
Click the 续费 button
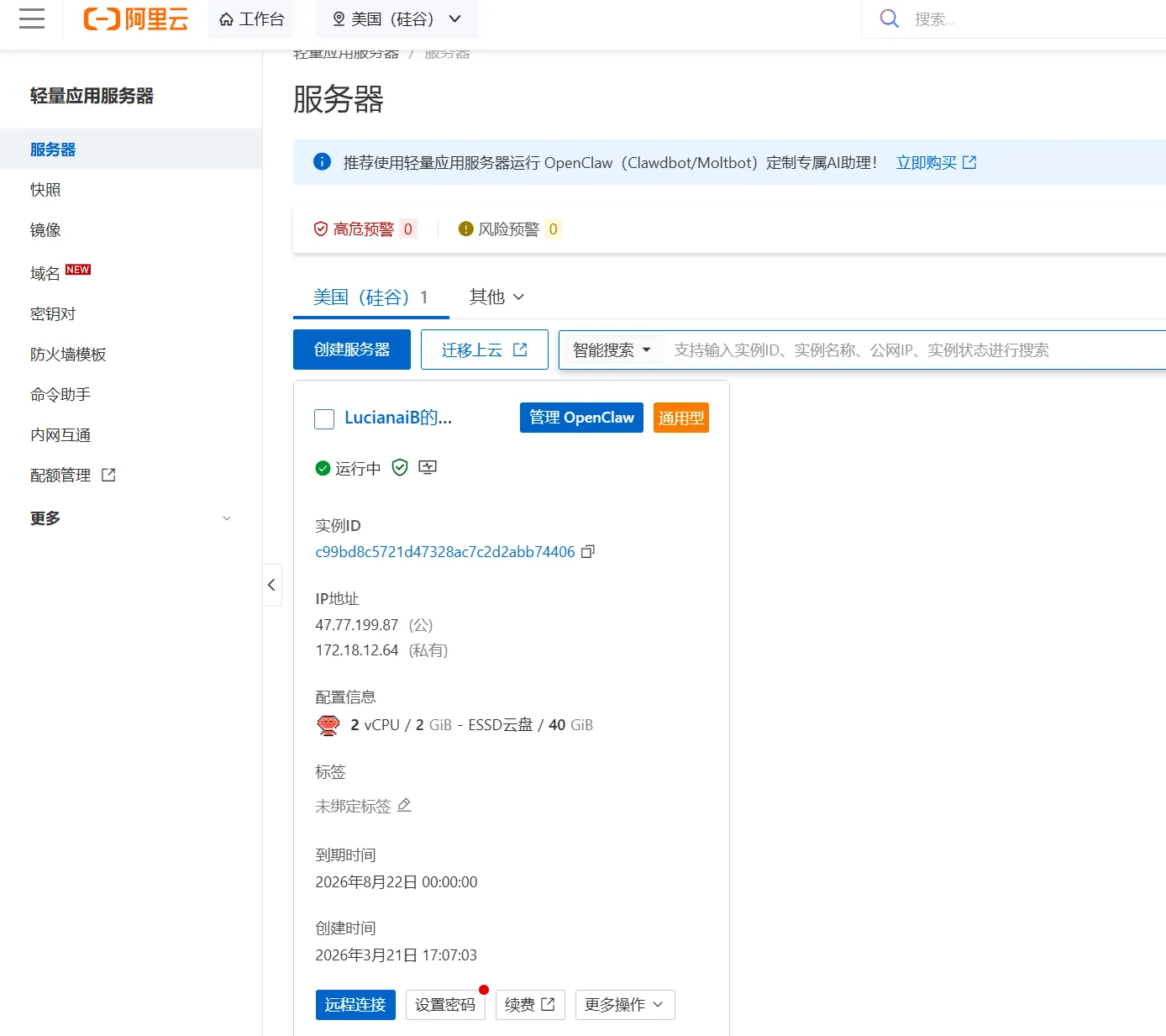(x=530, y=1005)
